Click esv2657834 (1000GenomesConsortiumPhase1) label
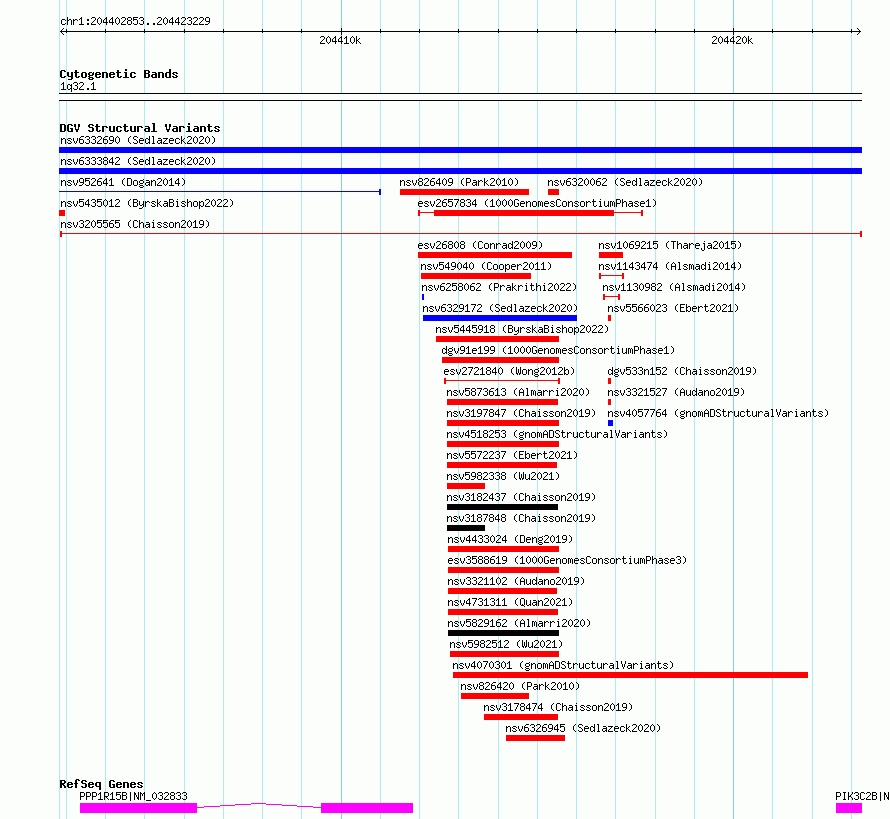 tap(537, 203)
